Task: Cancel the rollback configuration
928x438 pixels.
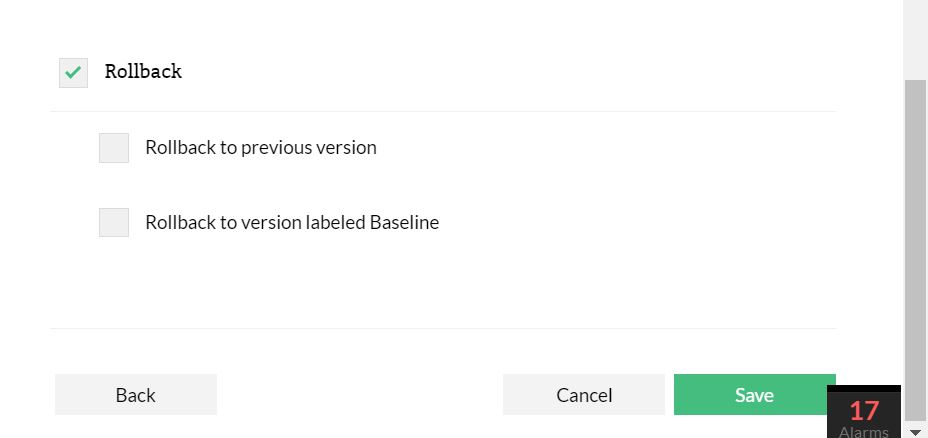Action: tap(584, 395)
